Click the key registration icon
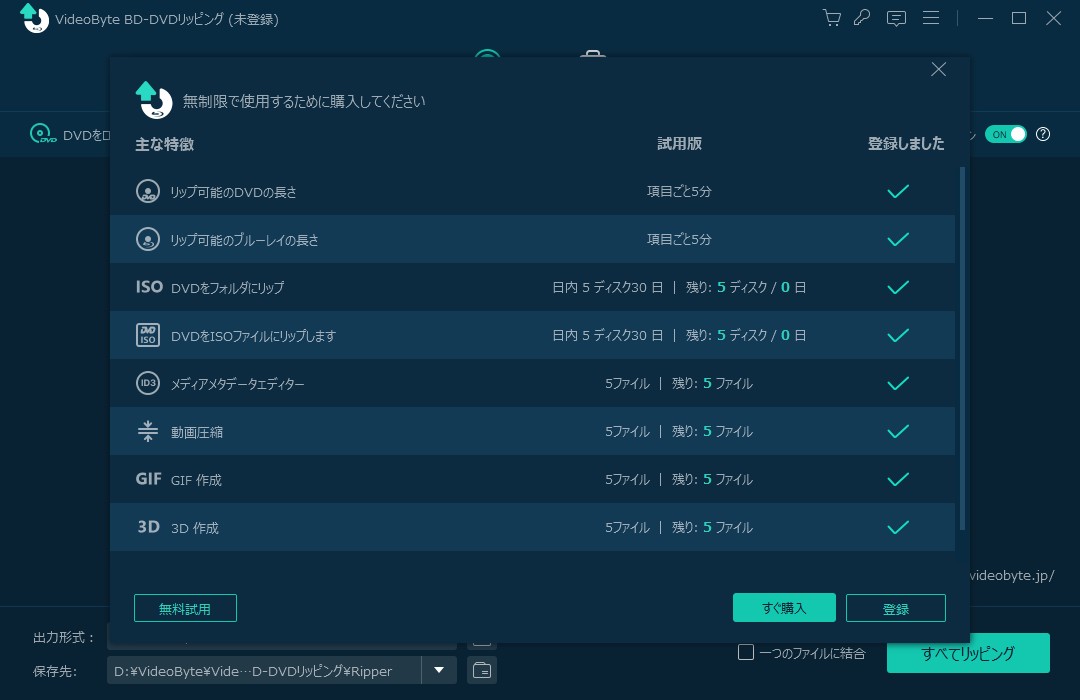The image size is (1080, 700). [862, 18]
